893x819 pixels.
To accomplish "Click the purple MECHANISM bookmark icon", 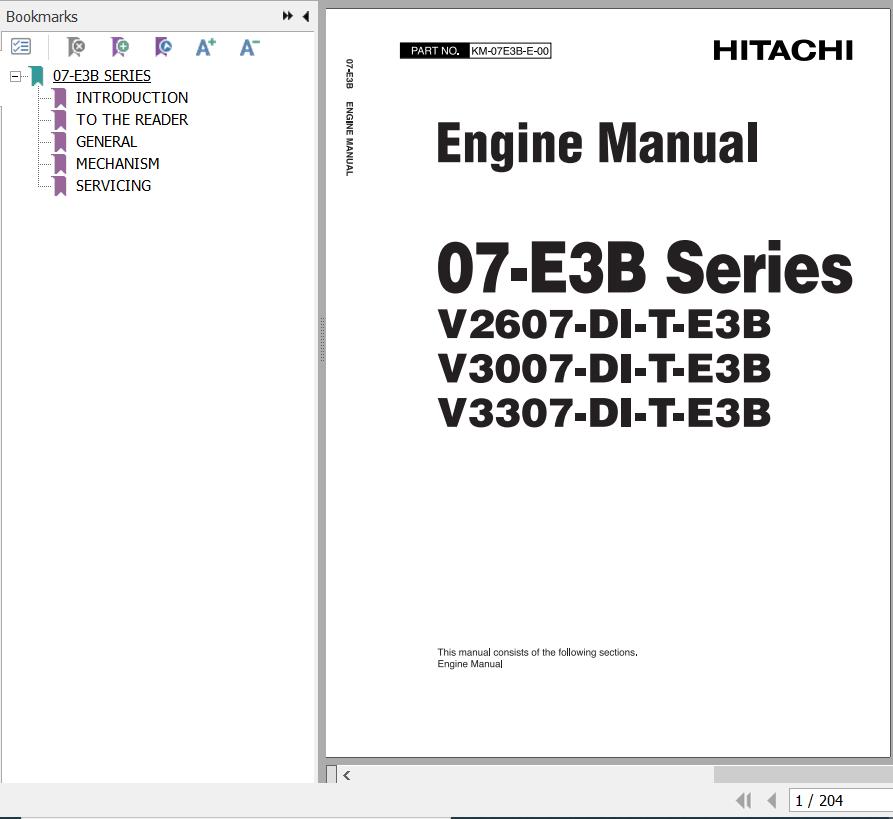I will (60, 164).
